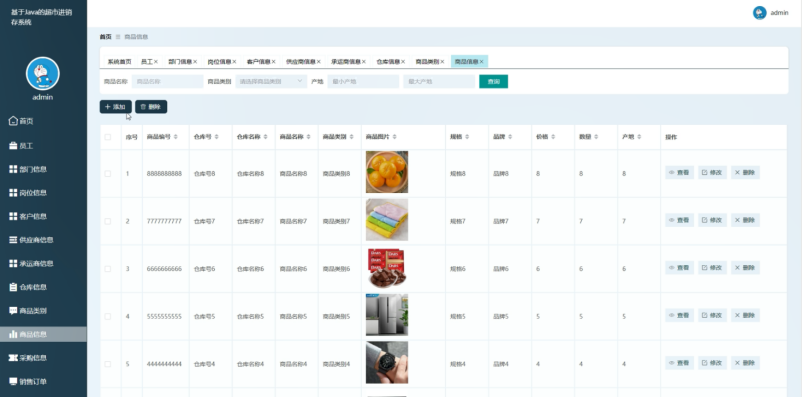This screenshot has width=802, height=397.
Task: Open 商品类别 in the sidebar
Action: [28, 311]
